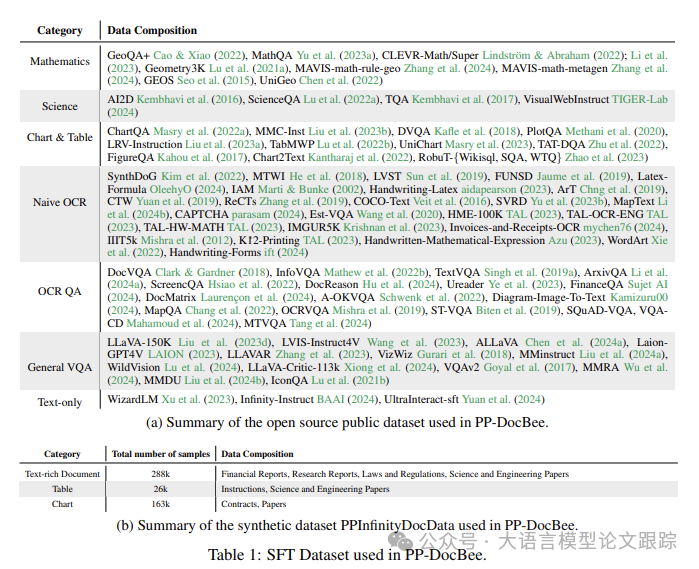Open the parasam (2024) CAPTCHA reference
This screenshot has height=569, width=699.
pyautogui.click(x=267, y=214)
